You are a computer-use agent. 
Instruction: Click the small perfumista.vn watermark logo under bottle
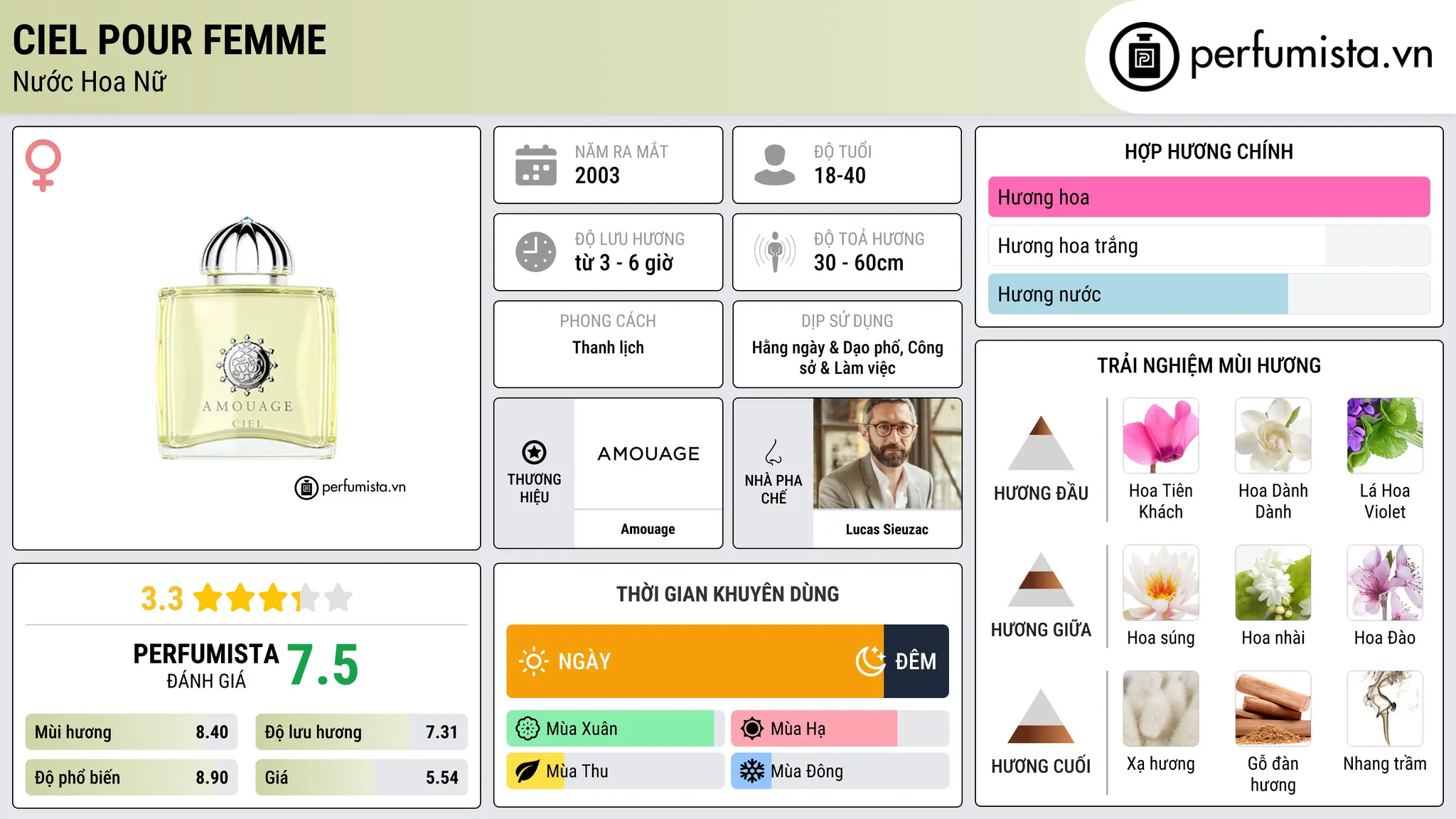coord(350,487)
